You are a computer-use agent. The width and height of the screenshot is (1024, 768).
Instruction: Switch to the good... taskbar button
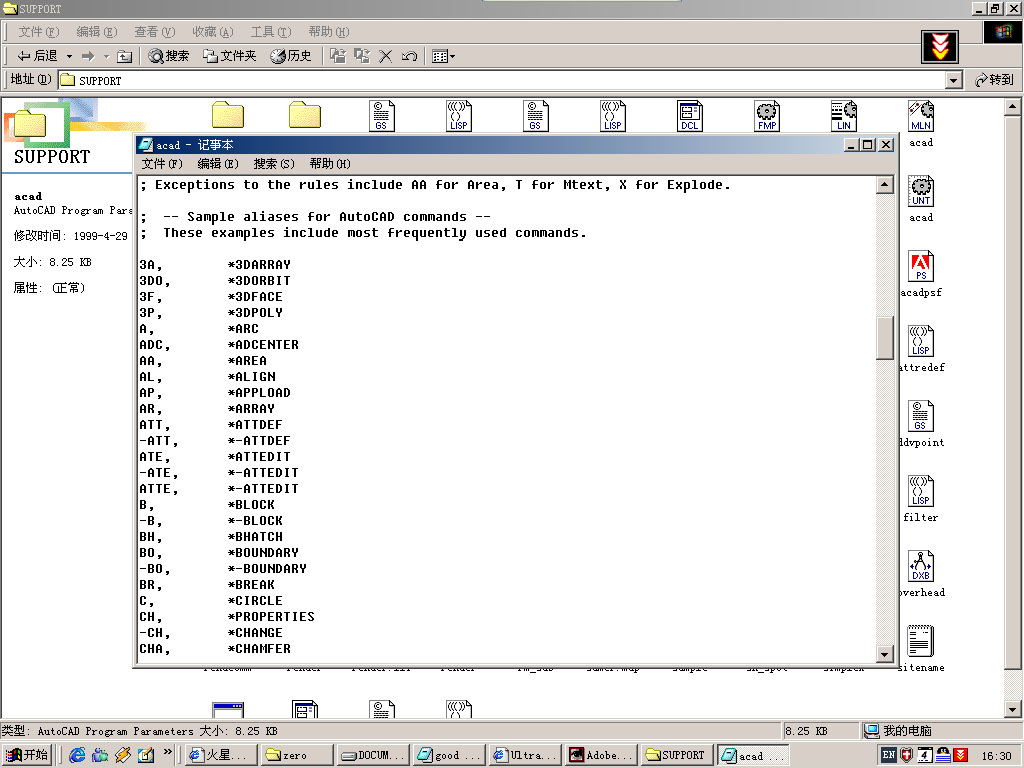[x=450, y=755]
